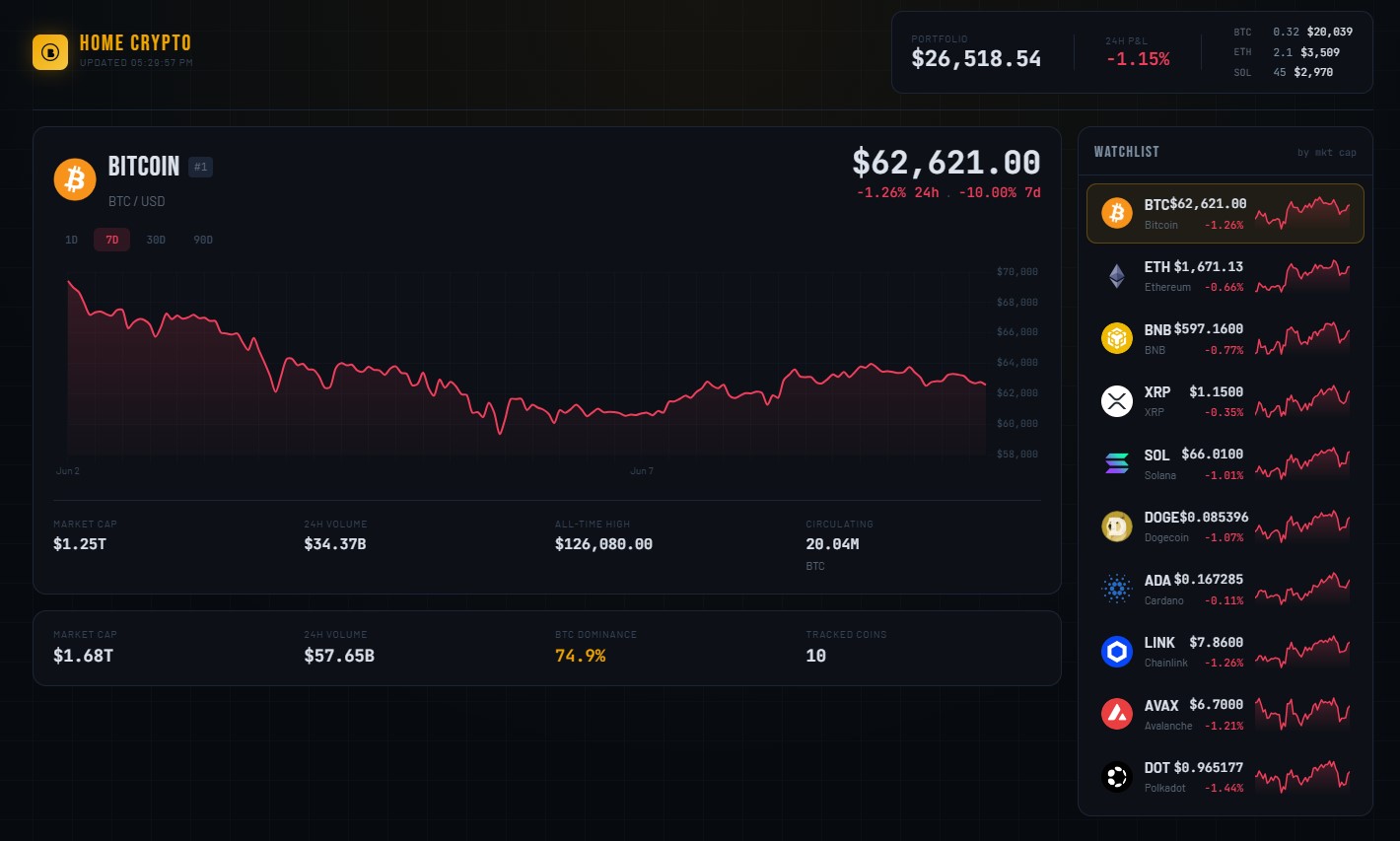Switch chart to 30D range
The height and width of the screenshot is (841, 1400).
156,240
